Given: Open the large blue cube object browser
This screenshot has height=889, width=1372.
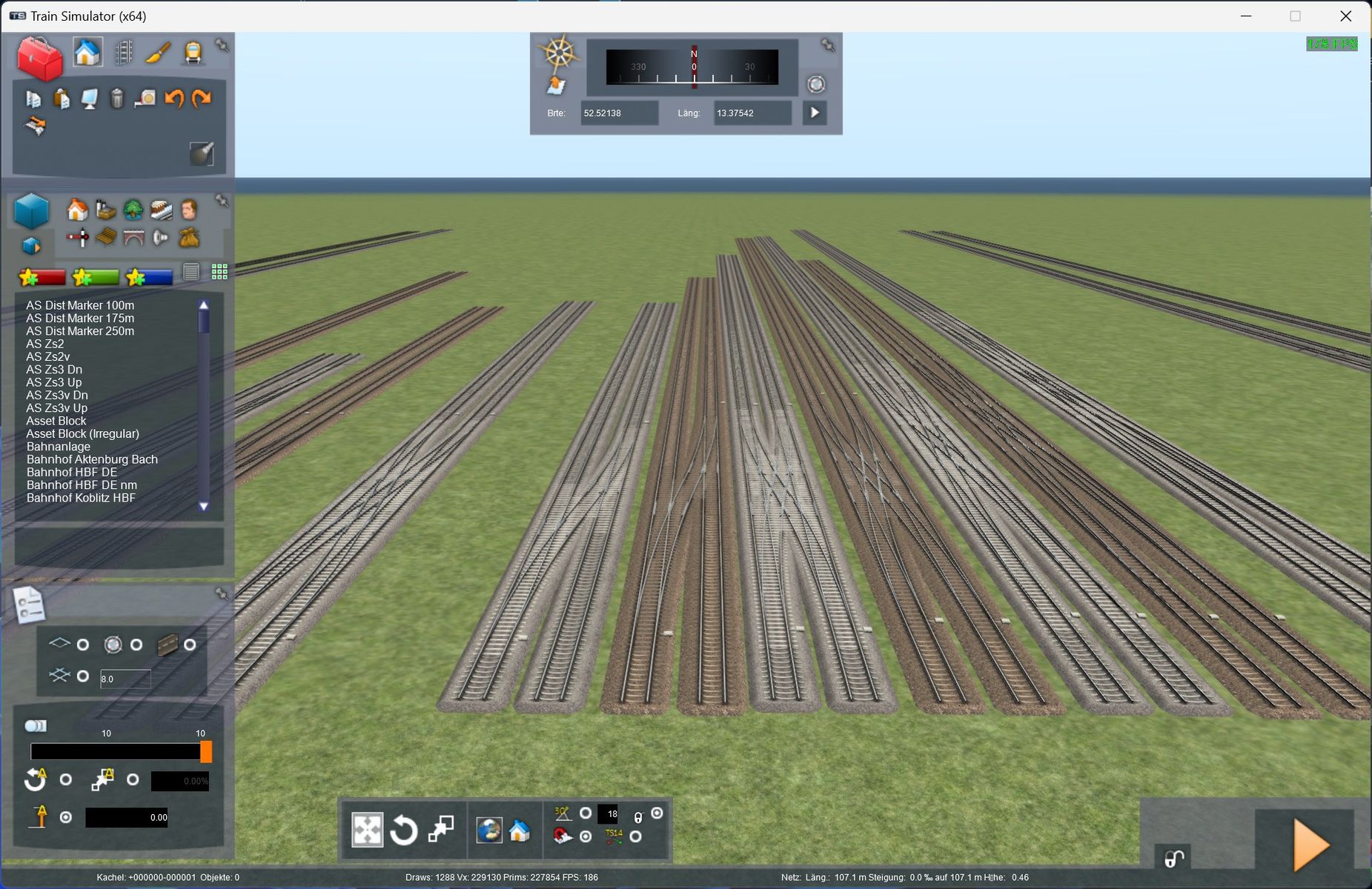Looking at the screenshot, I should coord(32,211).
